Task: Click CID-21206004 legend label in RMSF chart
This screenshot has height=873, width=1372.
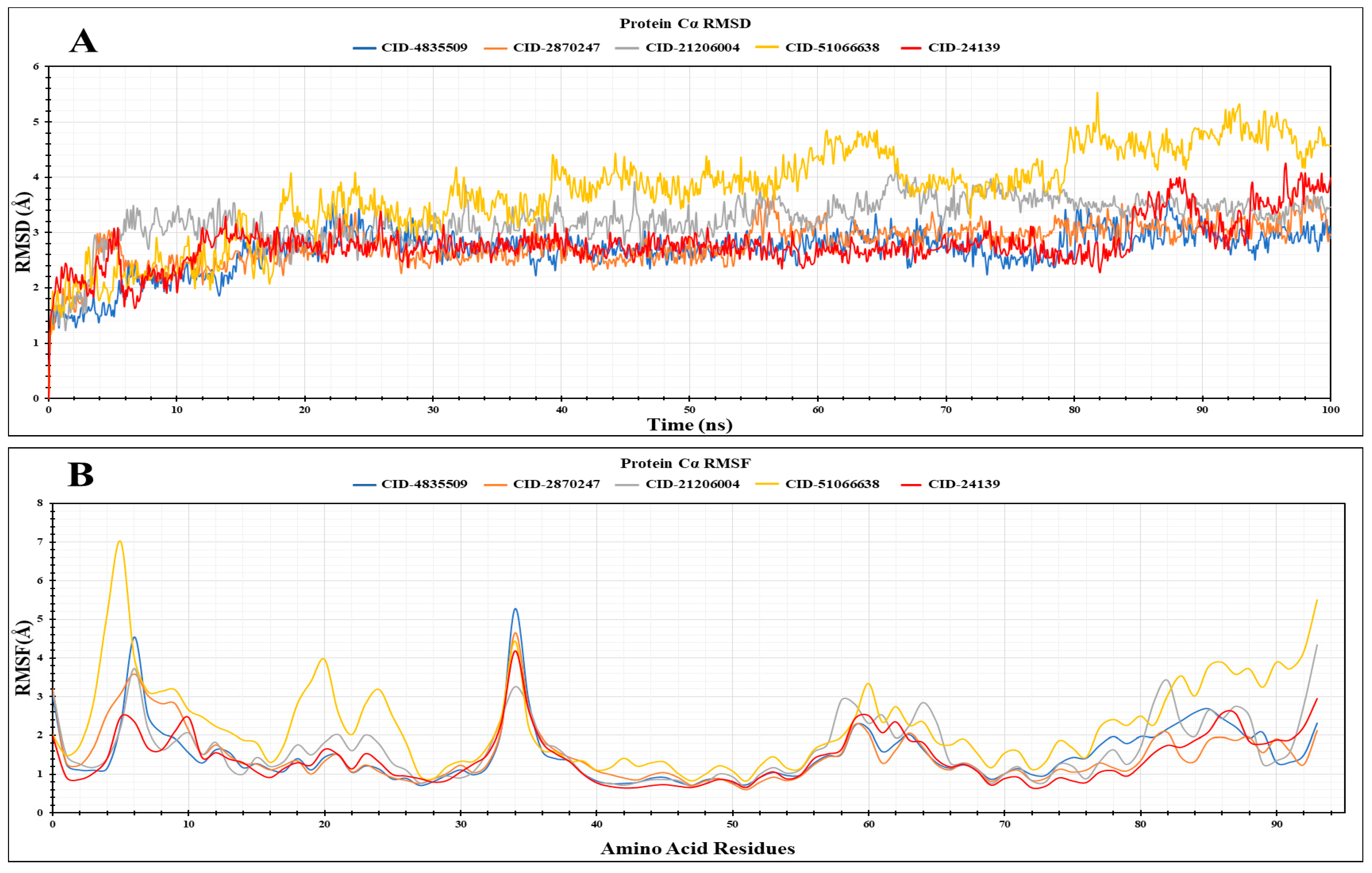Action: [x=692, y=484]
